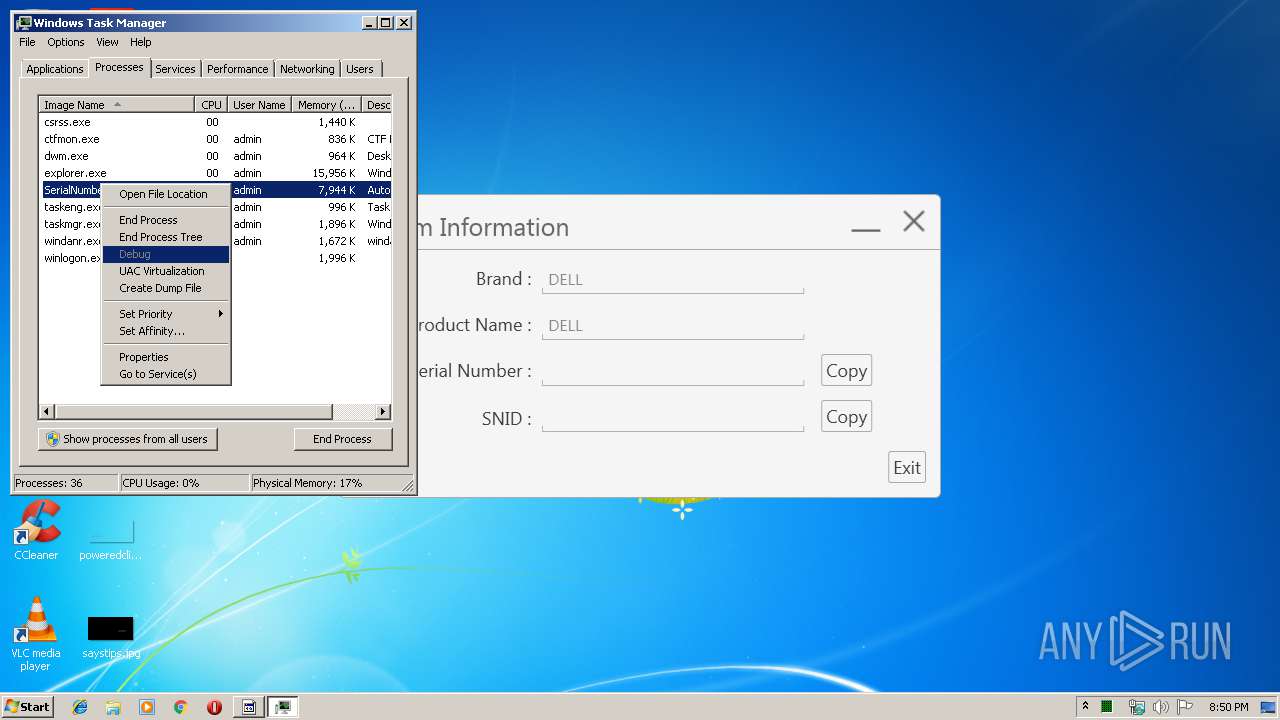The height and width of the screenshot is (720, 1280).
Task: Click the Product Name field showing DELL
Action: (x=673, y=326)
